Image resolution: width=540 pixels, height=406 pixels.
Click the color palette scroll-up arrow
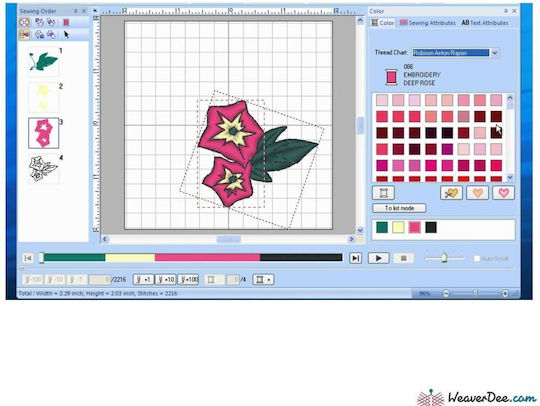click(510, 98)
